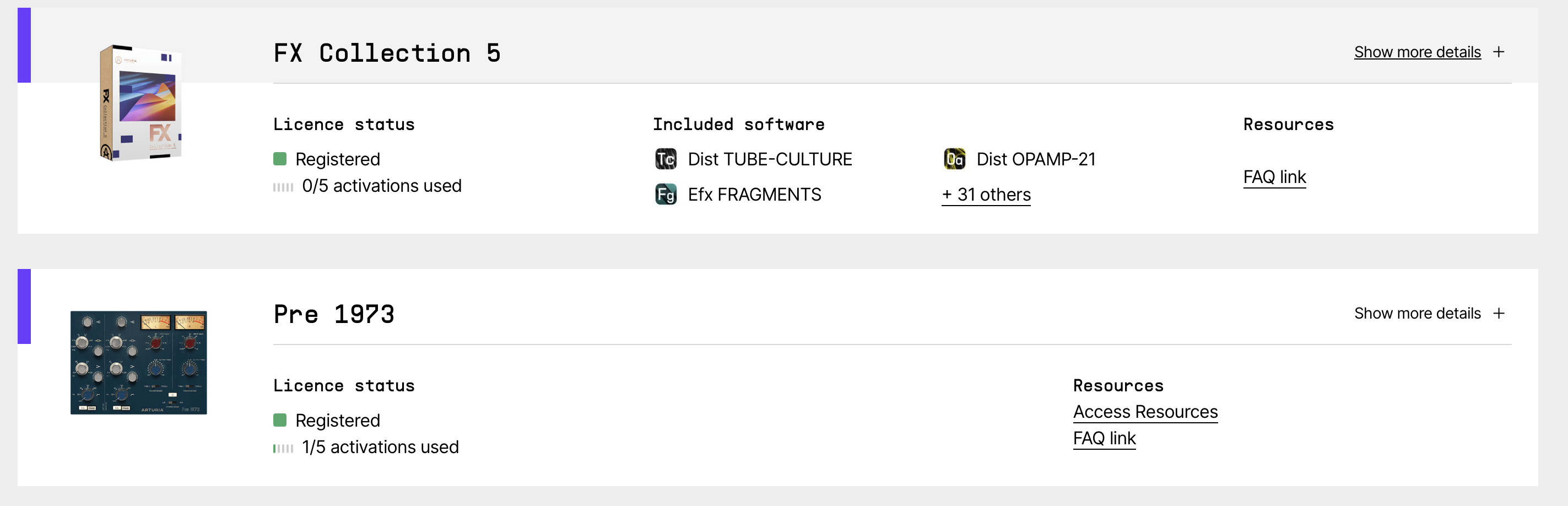The image size is (1568, 506).
Task: Open FAQ link under FX Collection 5
Action: coord(1274,177)
